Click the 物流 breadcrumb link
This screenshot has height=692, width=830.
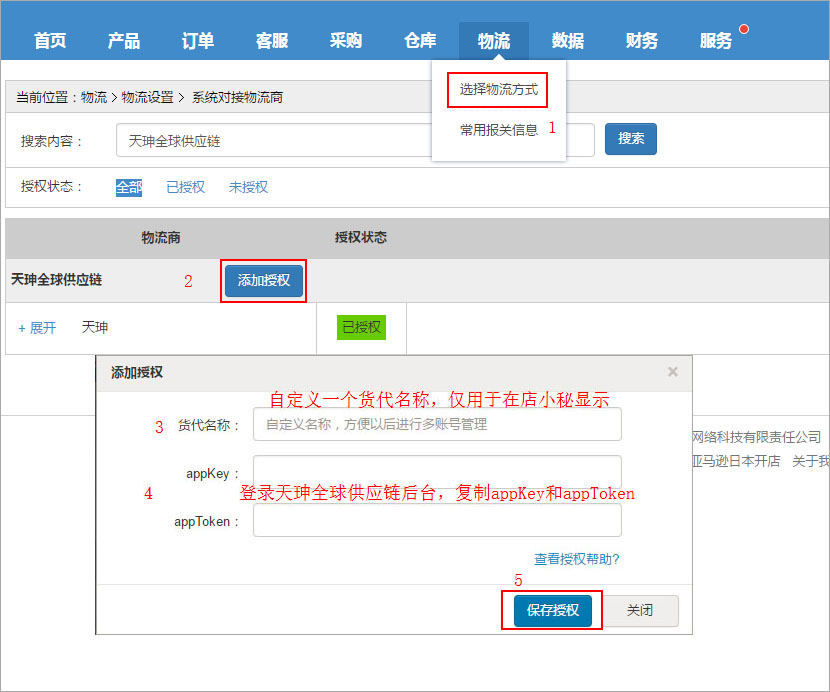[94, 97]
